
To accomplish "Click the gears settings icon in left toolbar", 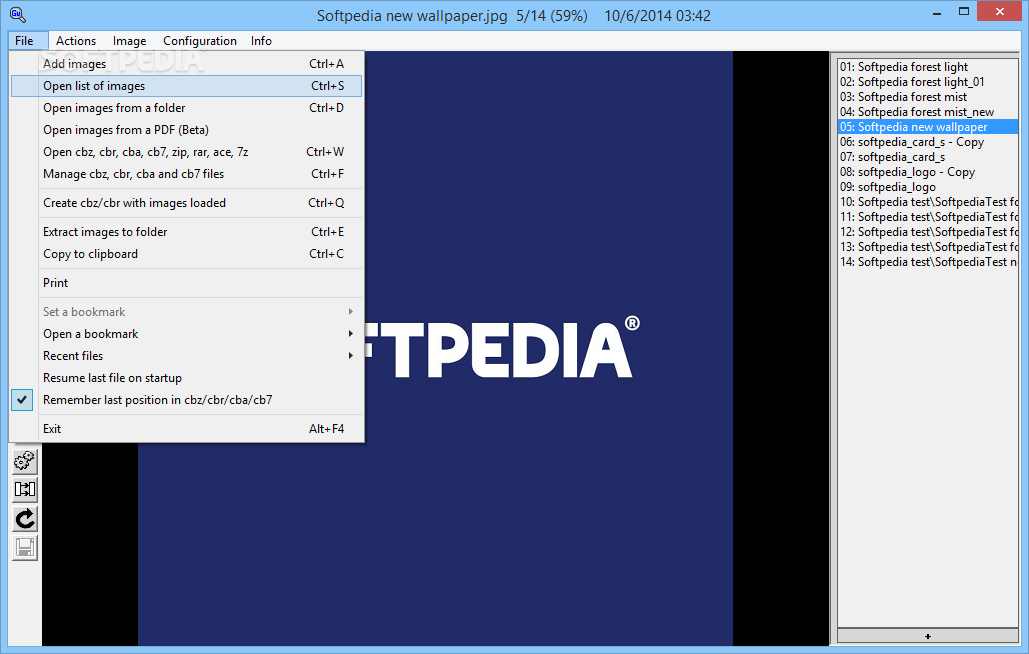I will coord(25,461).
